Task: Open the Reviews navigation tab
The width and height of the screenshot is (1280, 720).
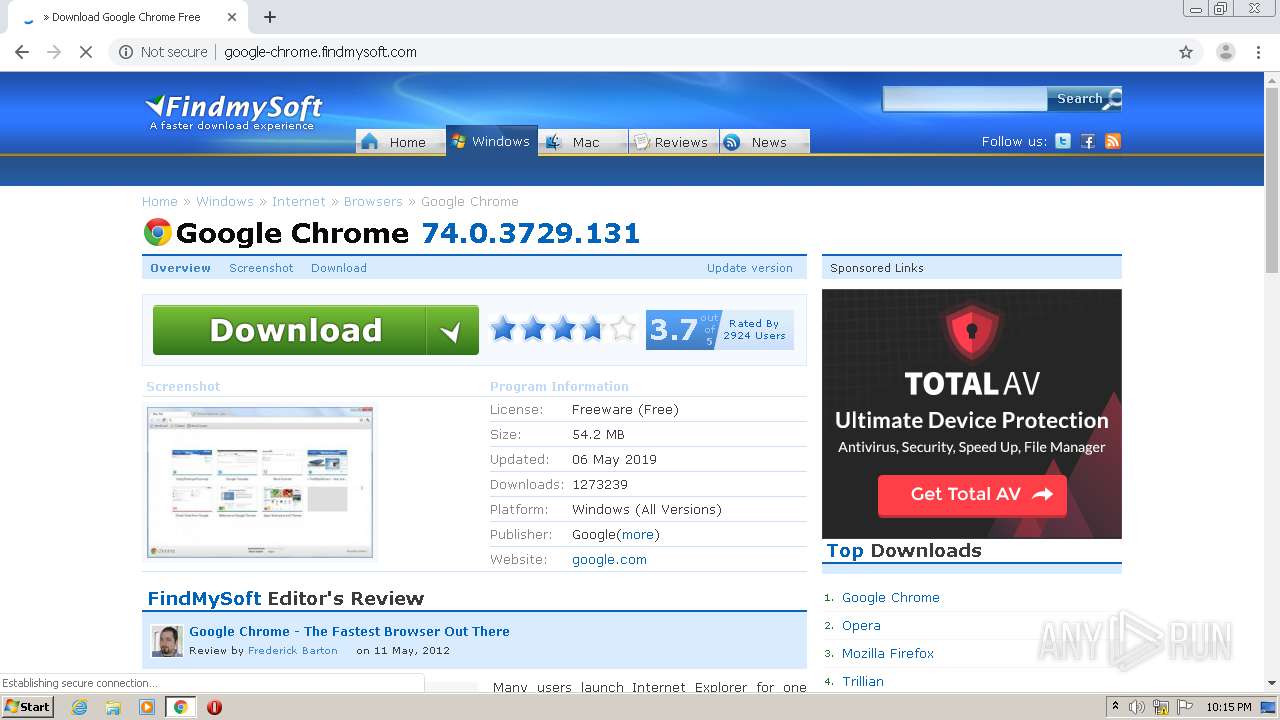Action: (673, 142)
